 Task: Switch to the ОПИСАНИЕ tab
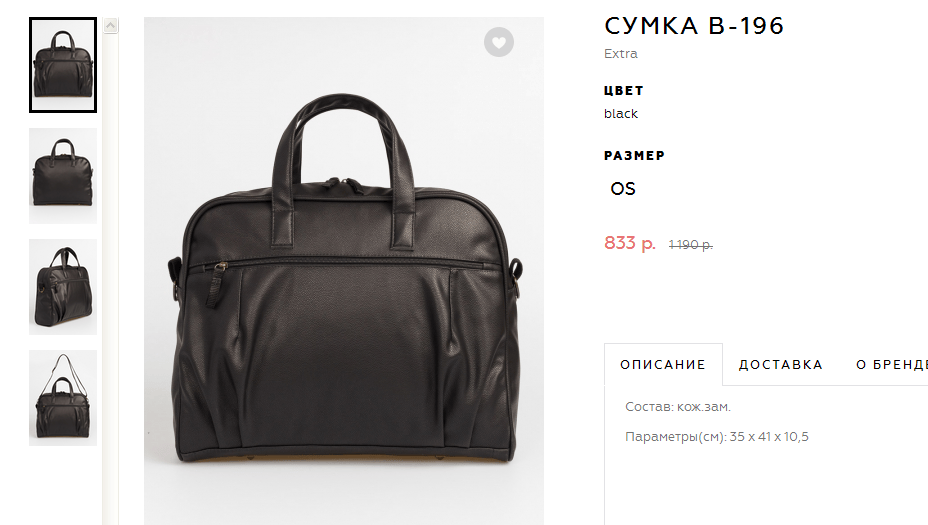pos(663,365)
